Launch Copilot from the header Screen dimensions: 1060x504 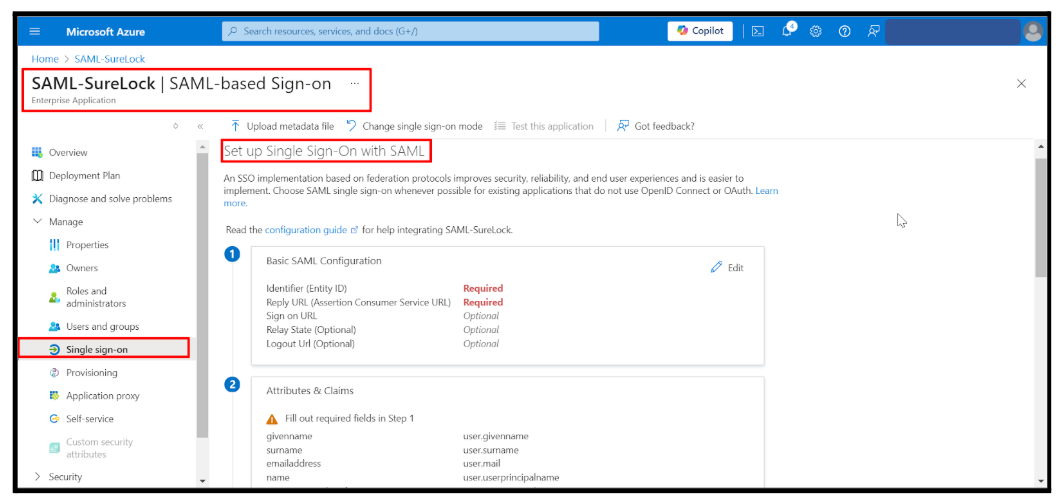[x=700, y=31]
